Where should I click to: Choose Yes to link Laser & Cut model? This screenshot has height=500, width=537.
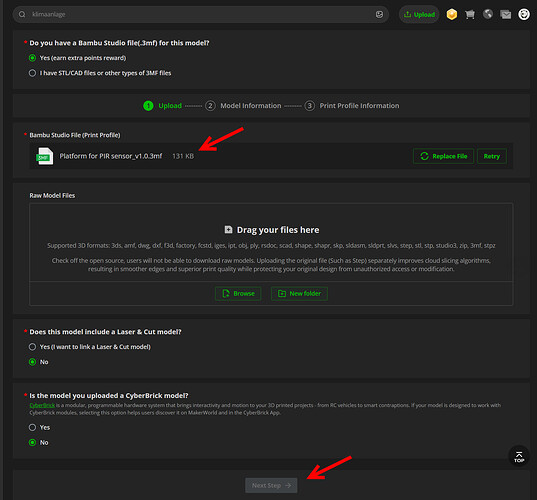click(90, 347)
